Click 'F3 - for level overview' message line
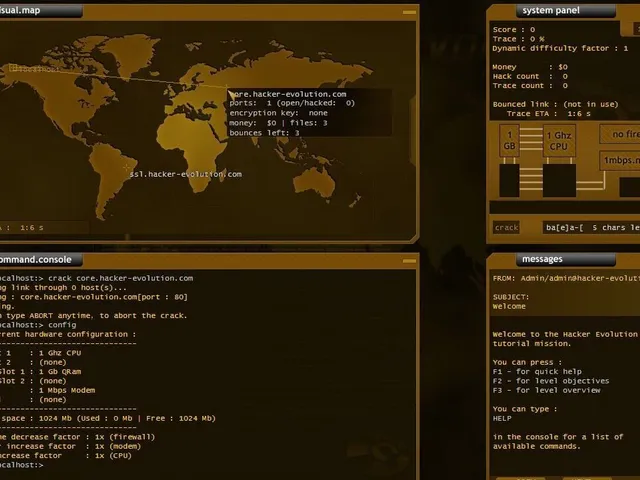Image resolution: width=640 pixels, height=480 pixels. (x=547, y=391)
